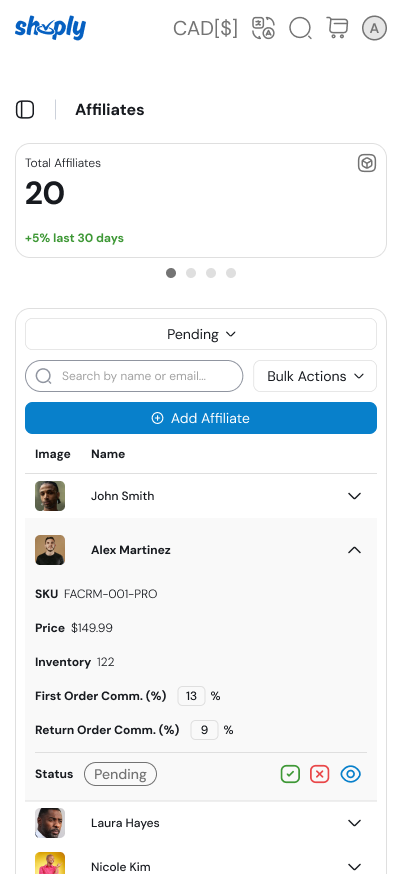This screenshot has width=402, height=874.
Task: Click the search magnifier in header
Action: tap(301, 28)
